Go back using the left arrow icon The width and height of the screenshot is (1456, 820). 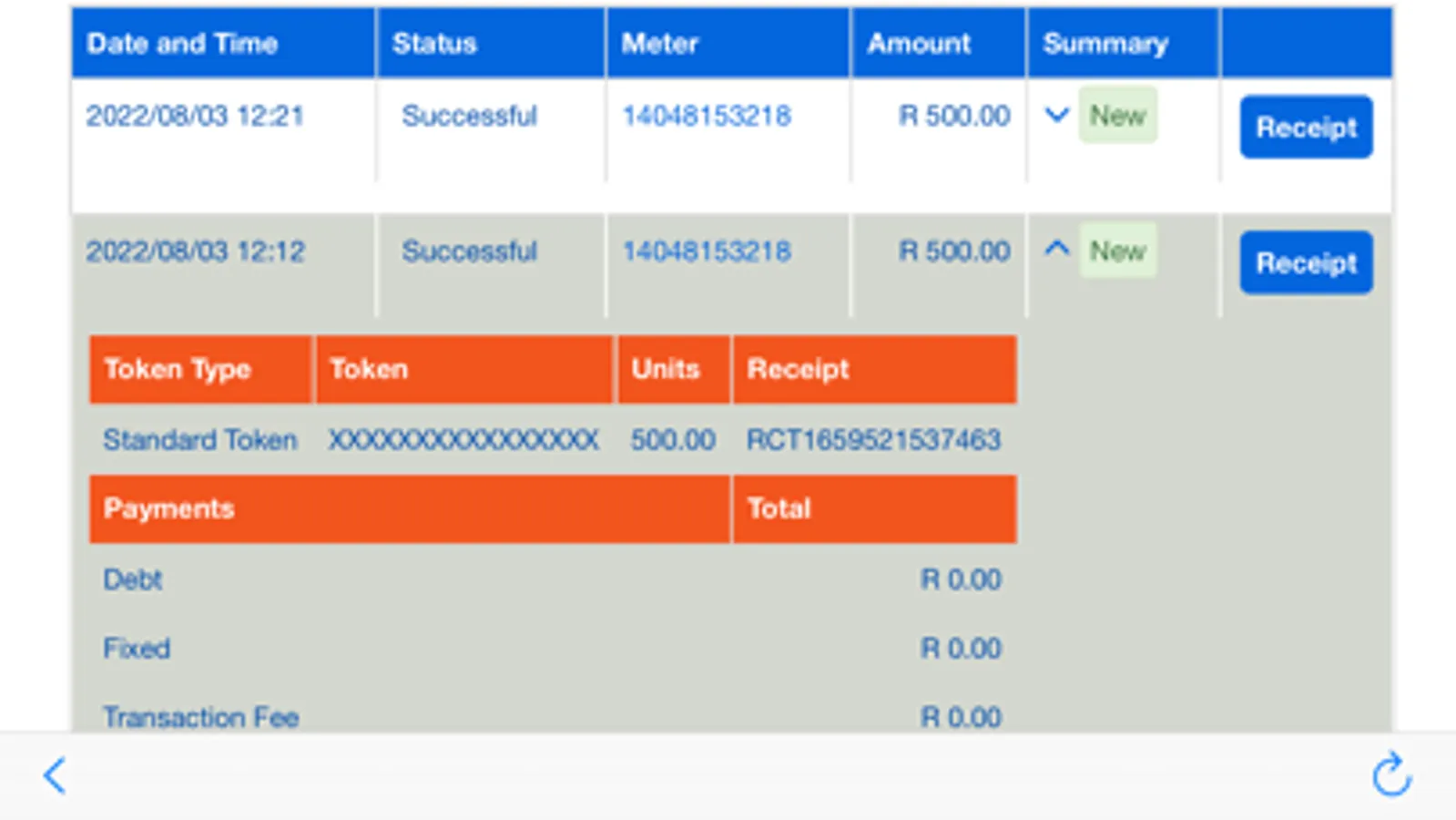pyautogui.click(x=55, y=776)
